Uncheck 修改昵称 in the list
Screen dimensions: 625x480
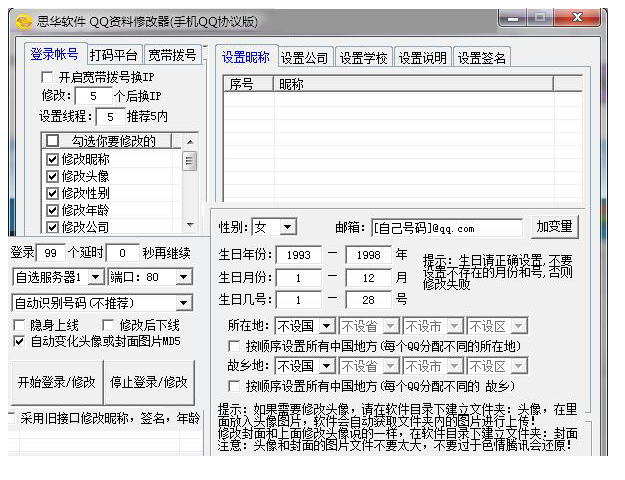[53, 159]
